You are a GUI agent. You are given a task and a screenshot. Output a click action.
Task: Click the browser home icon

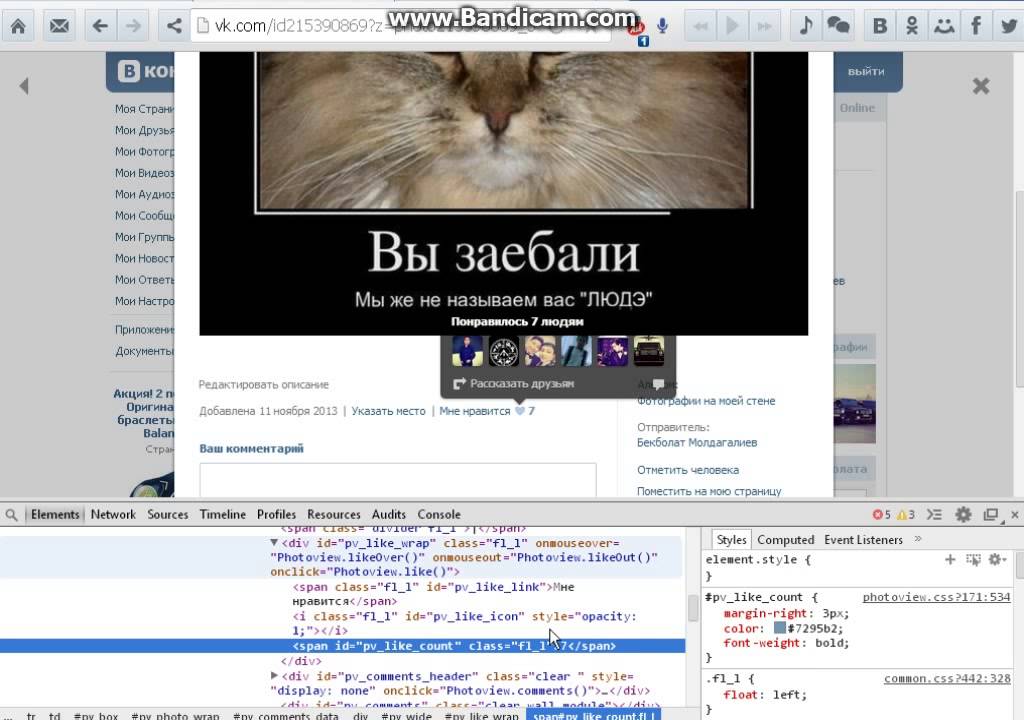tap(18, 25)
